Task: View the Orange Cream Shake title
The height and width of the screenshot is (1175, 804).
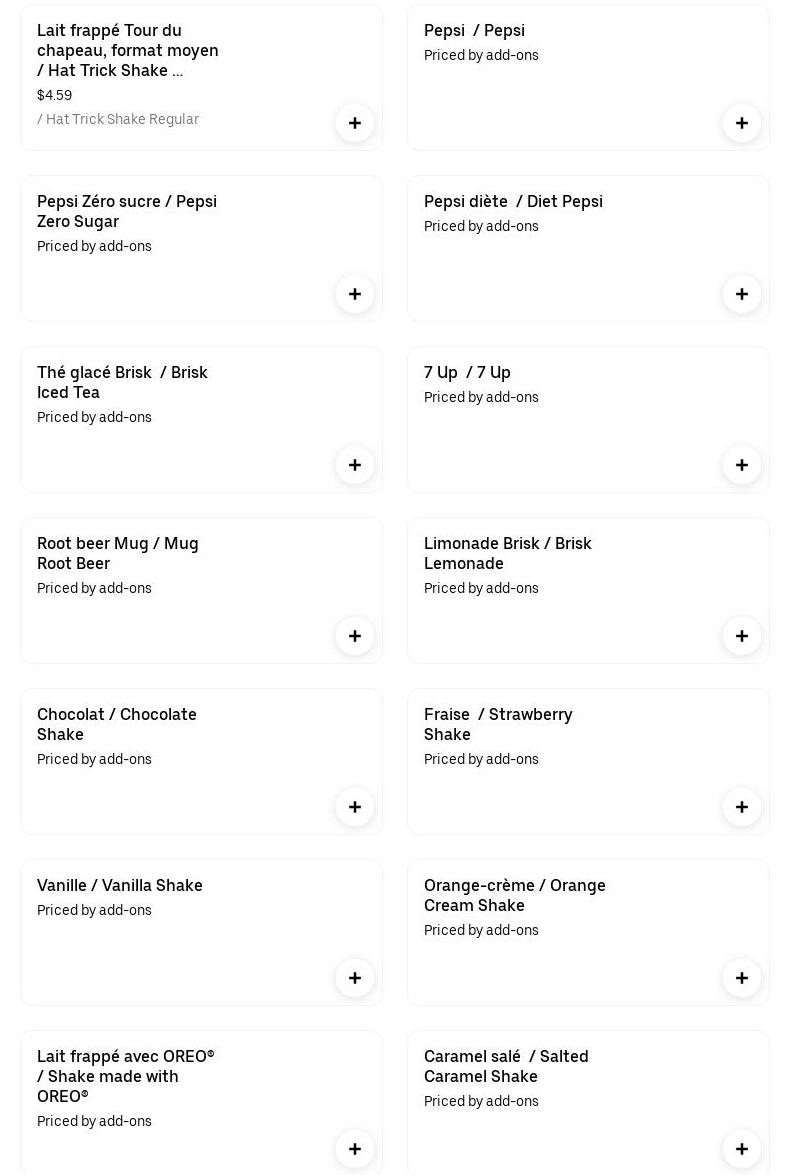Action: (x=514, y=895)
